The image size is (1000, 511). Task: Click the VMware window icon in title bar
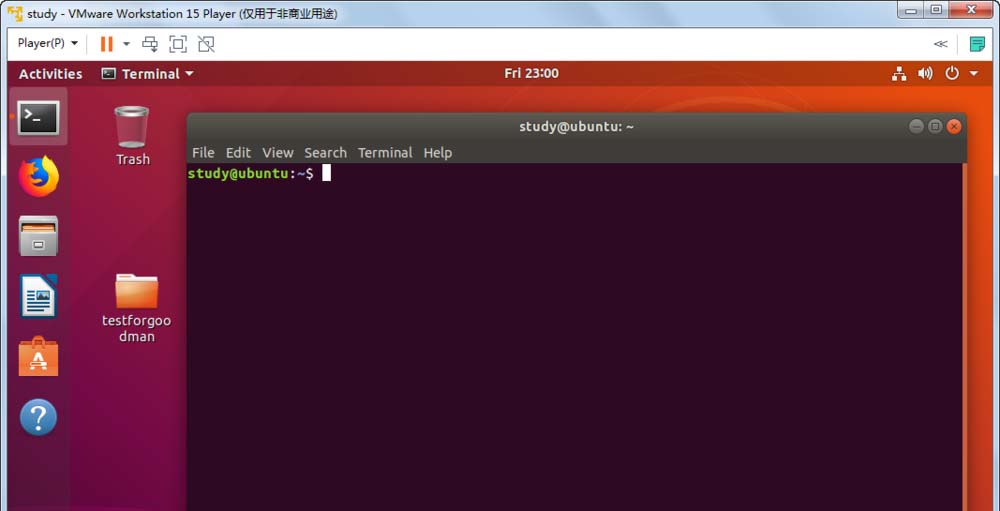[15, 13]
